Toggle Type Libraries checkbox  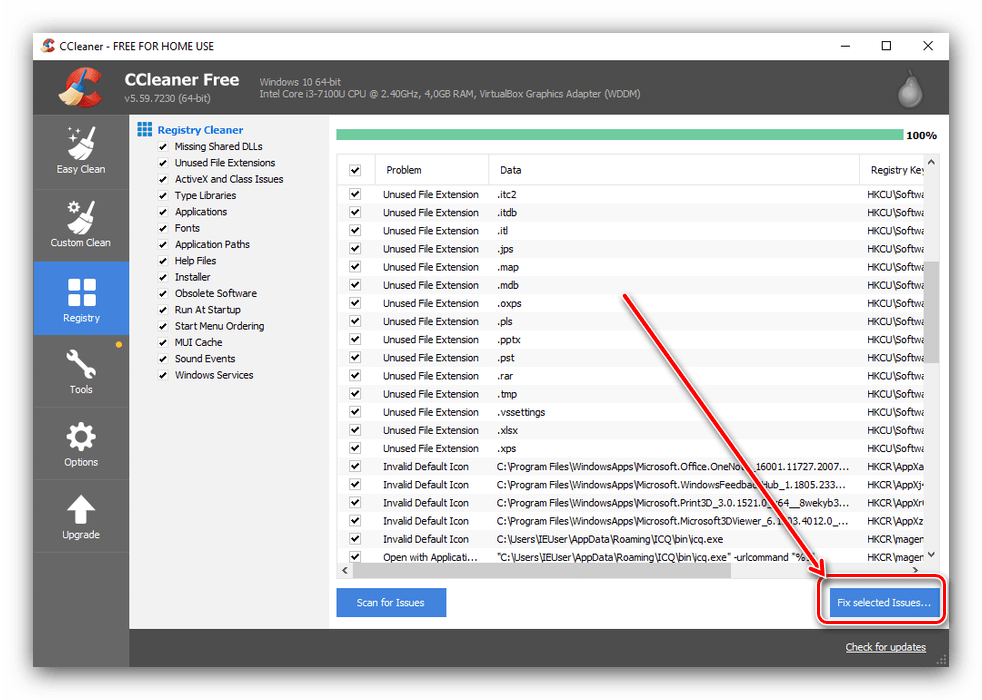click(x=163, y=195)
